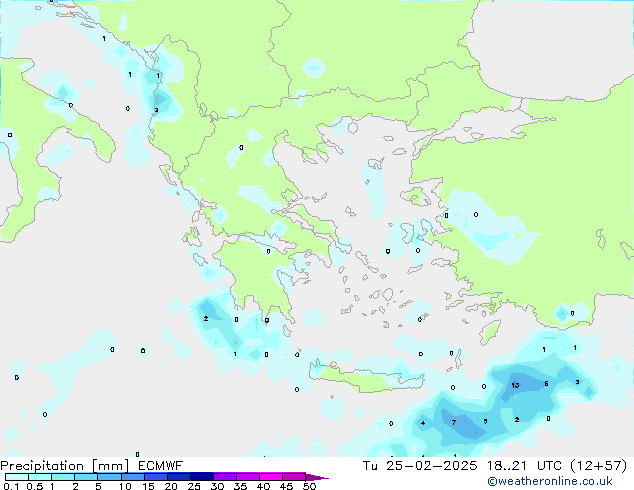Viewport: 634px width, 490px height.
Task: Click the 0.1–0.5 mm palest legend swatch
Action: coord(17,477)
